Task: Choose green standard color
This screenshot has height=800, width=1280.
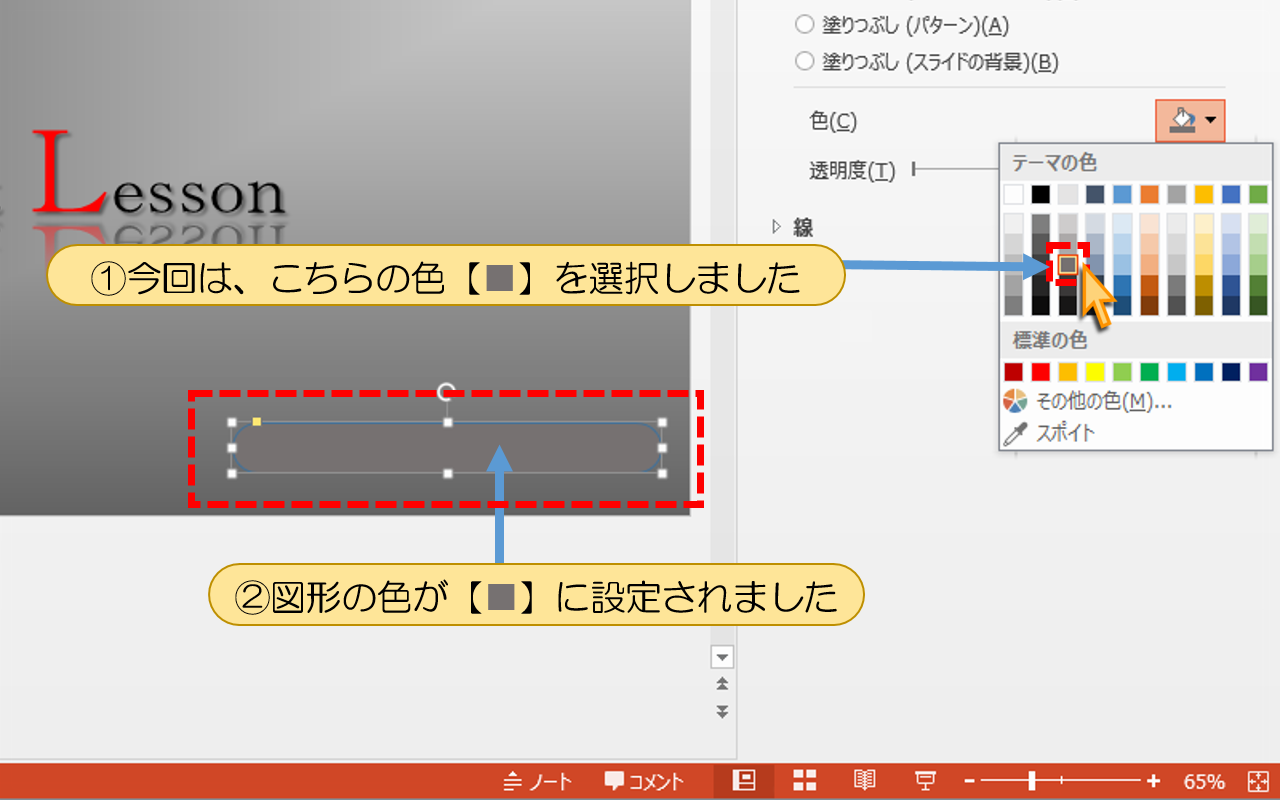Action: coord(1149,372)
